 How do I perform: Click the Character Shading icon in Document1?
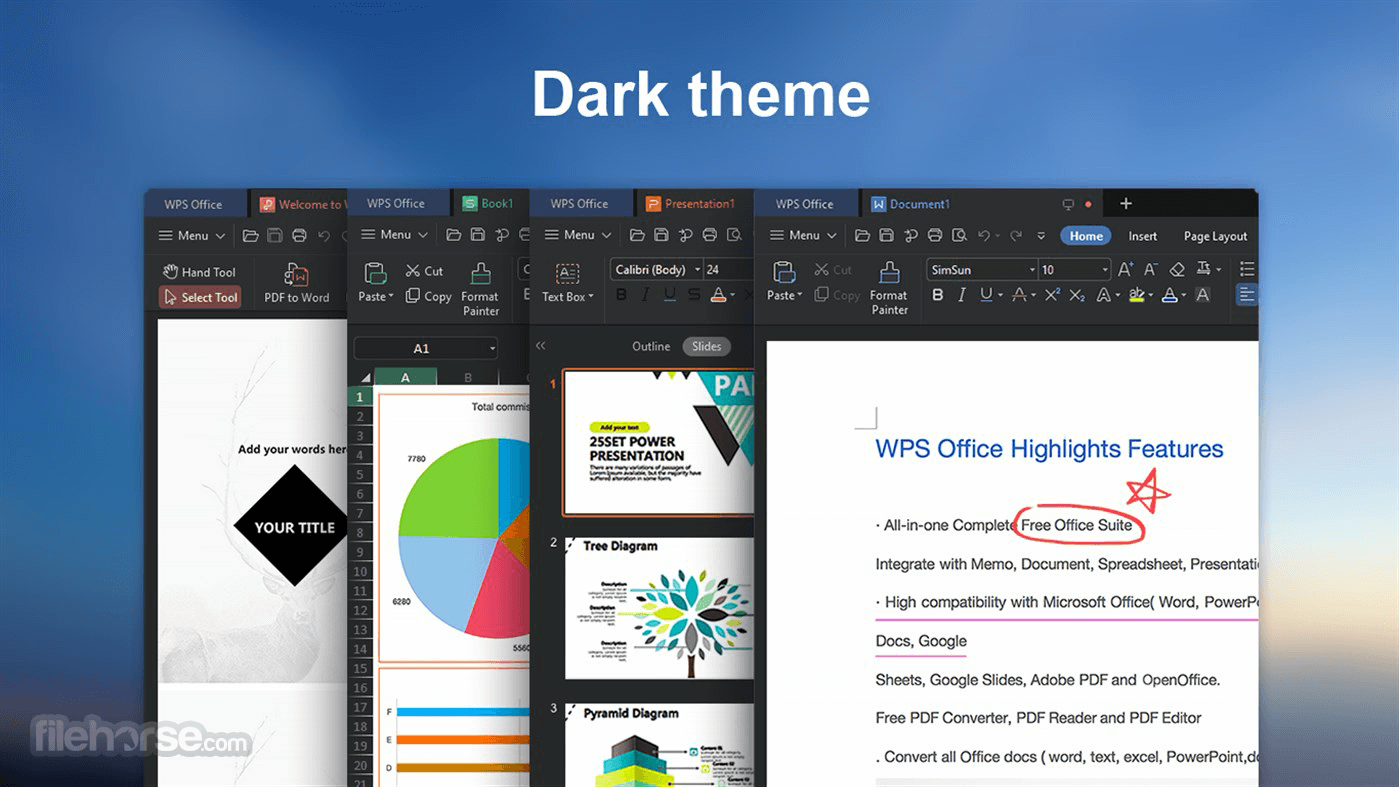(x=1203, y=295)
